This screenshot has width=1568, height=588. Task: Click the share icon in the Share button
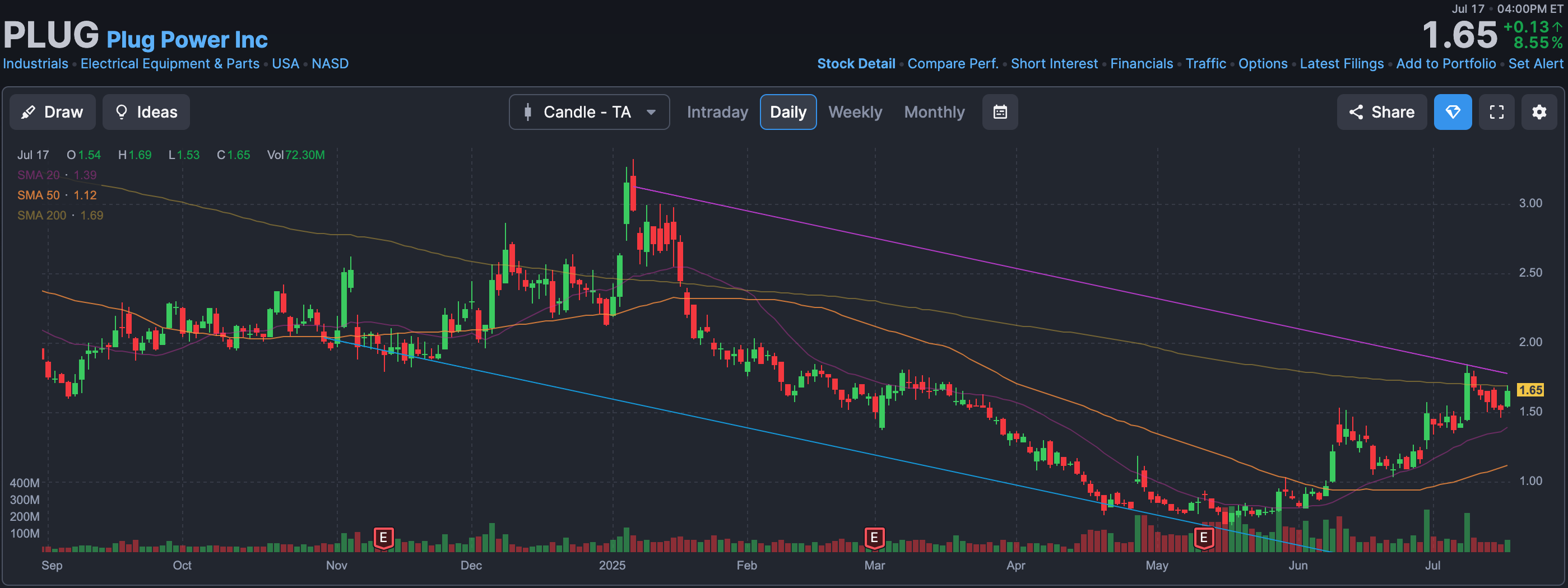[x=1356, y=112]
